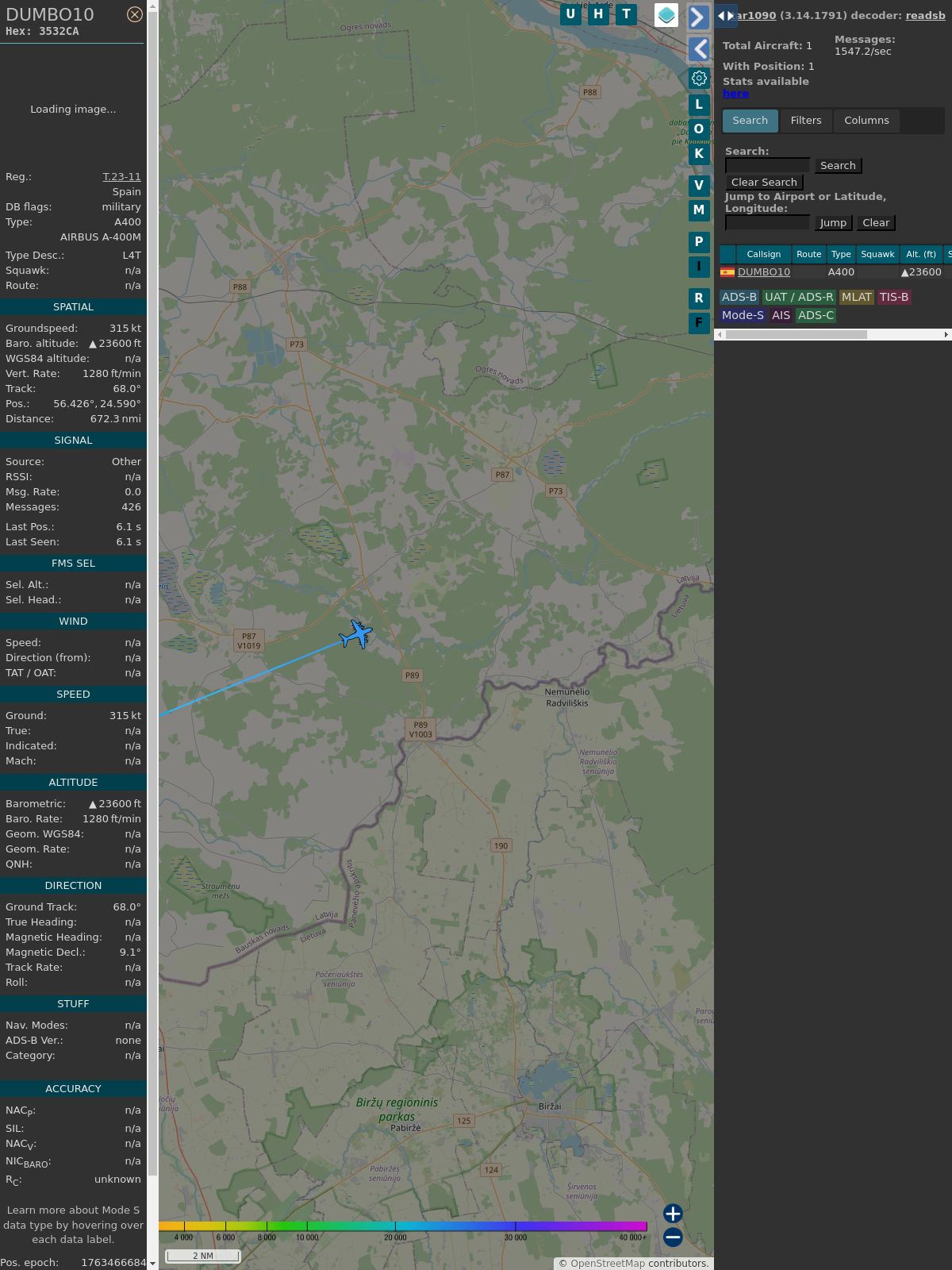
Task: Open the T.23-11 registration link
Action: [x=121, y=177]
